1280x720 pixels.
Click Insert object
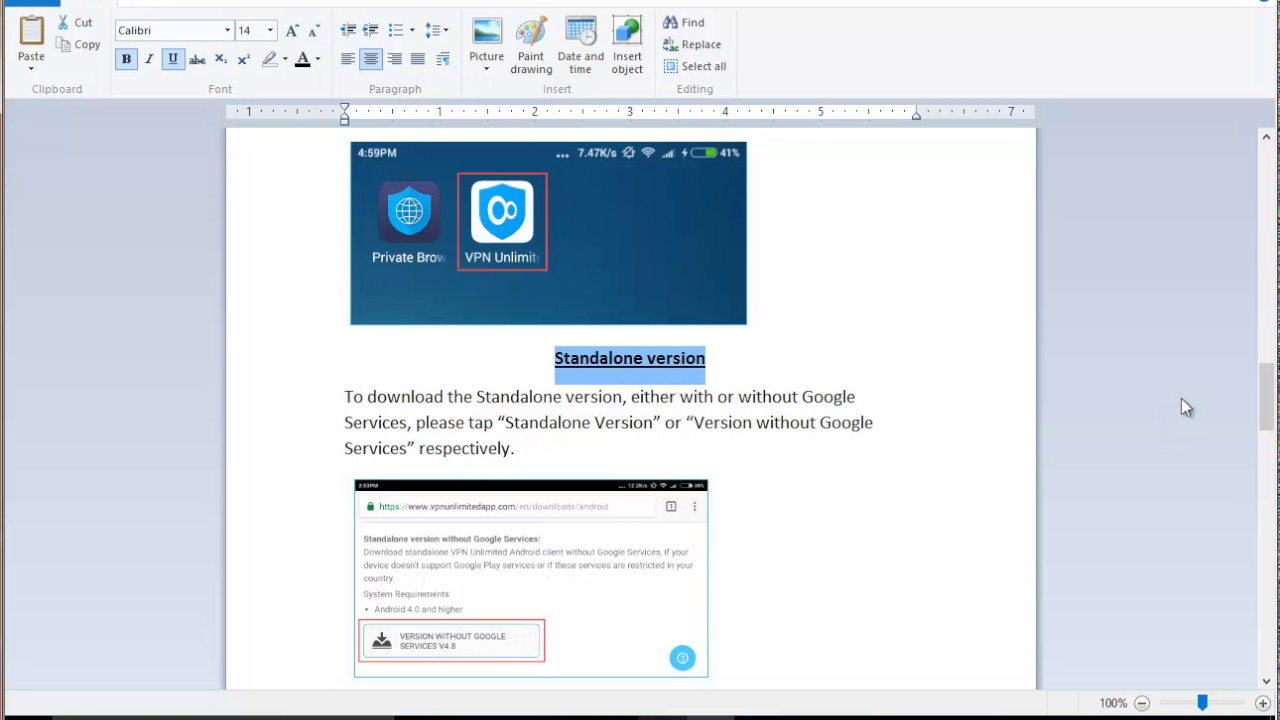click(627, 45)
